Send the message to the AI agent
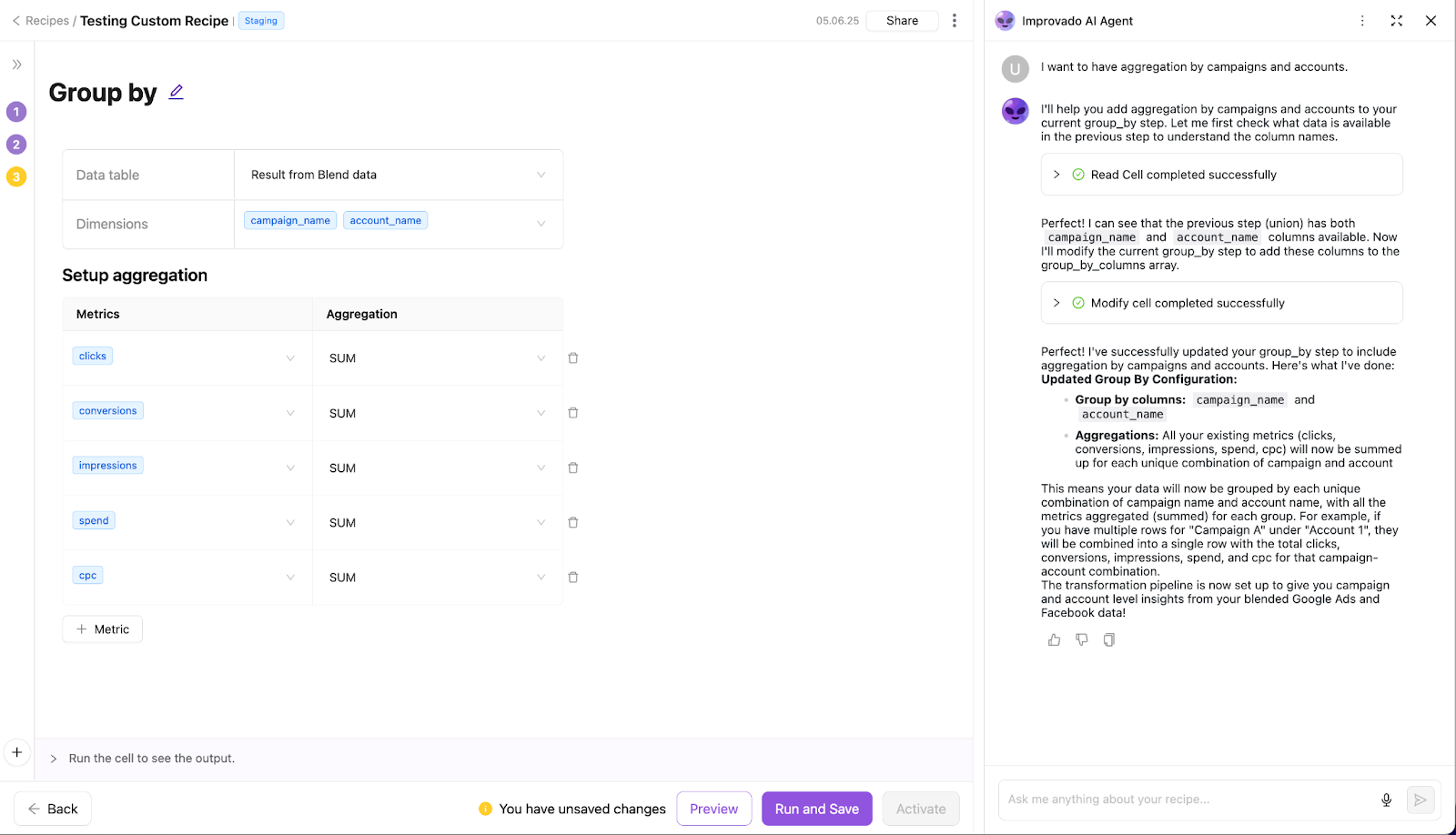 pyautogui.click(x=1420, y=800)
